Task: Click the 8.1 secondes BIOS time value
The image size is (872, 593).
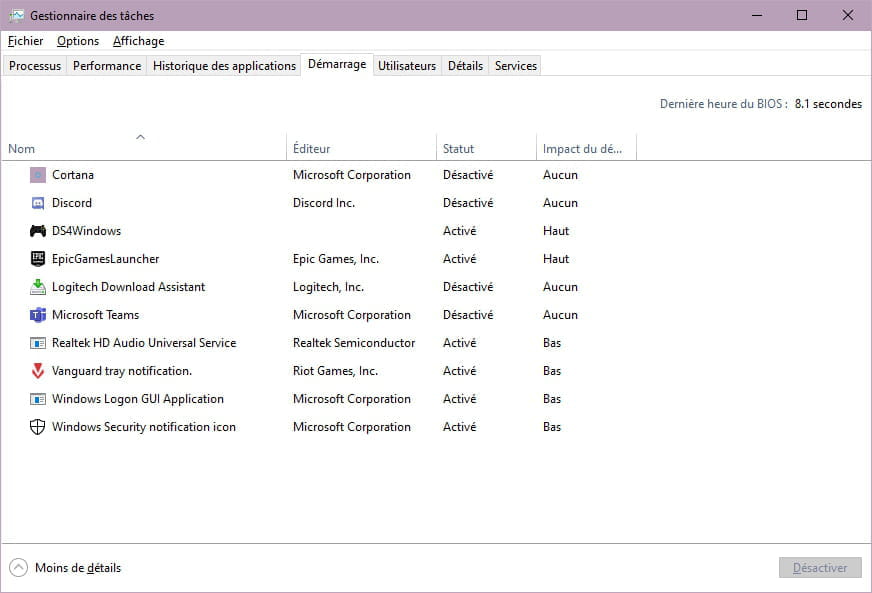Action: [x=828, y=104]
